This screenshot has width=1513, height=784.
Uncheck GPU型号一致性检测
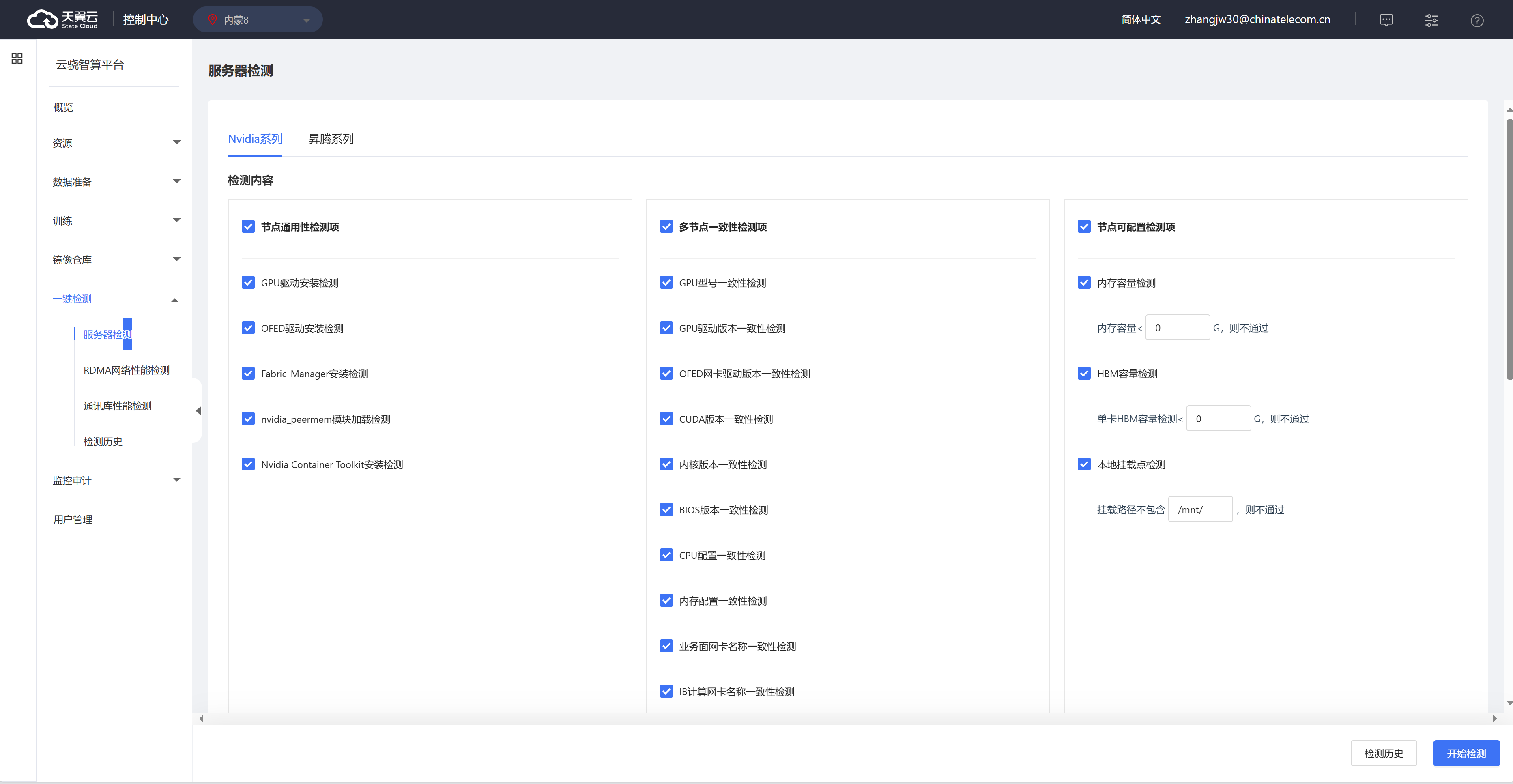666,282
